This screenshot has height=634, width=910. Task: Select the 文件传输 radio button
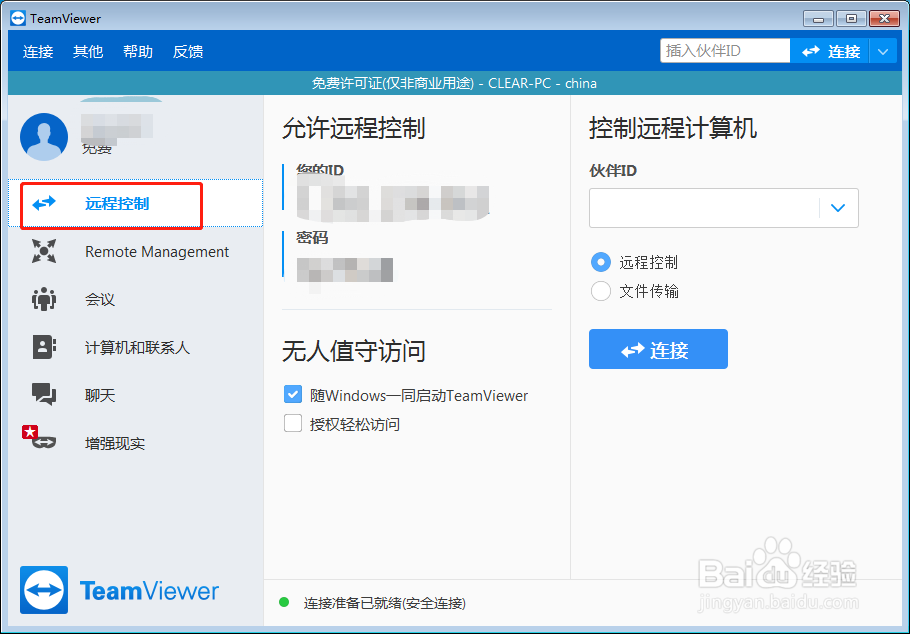tap(601, 291)
